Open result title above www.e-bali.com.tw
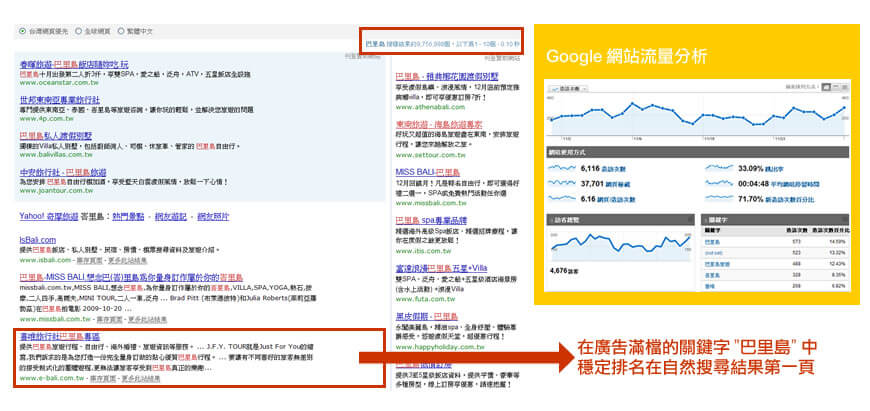Image resolution: width=870 pixels, height=411 pixels. pyautogui.click(x=59, y=336)
